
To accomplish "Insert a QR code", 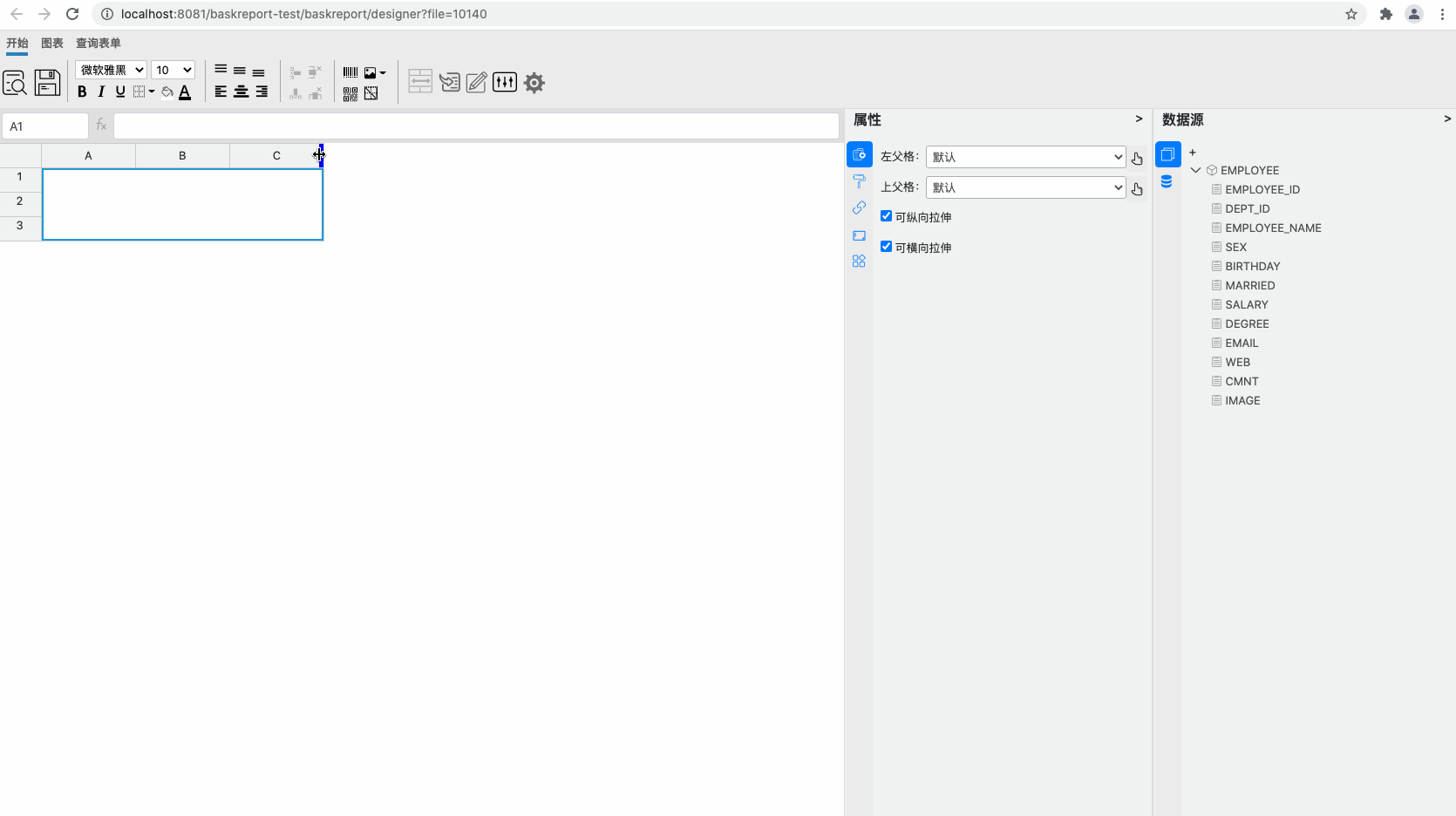I will tap(350, 94).
